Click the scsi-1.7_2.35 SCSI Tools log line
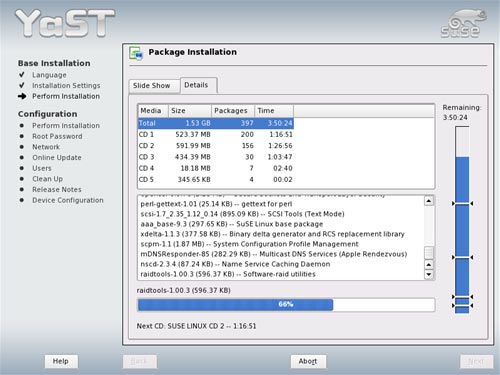Screen dimensions: 500x375 coord(242,214)
